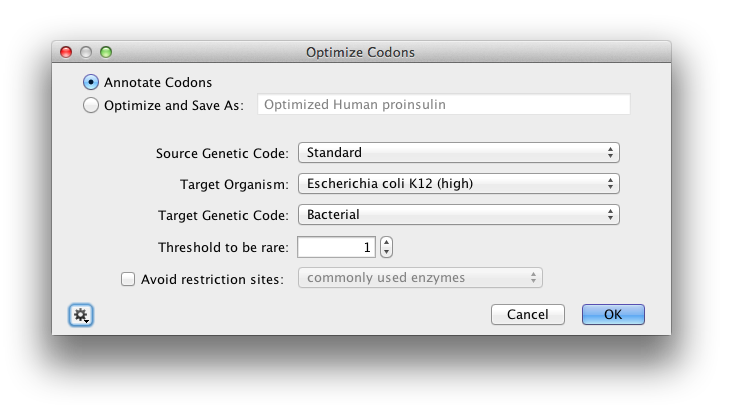Decrease the rare threshold with down arrow
Viewport: 741px width, 405px height.
pyautogui.click(x=387, y=252)
